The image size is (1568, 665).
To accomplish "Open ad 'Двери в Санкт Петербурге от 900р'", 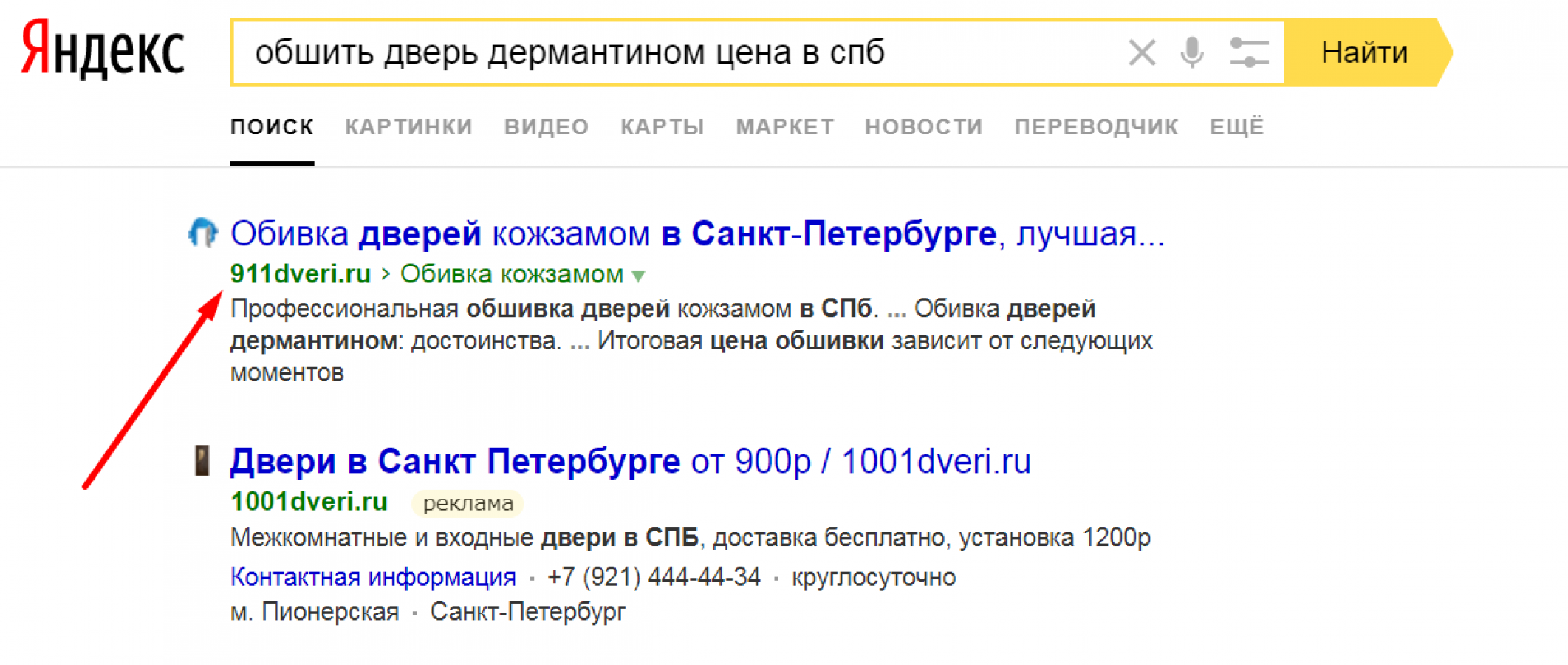I will 631,462.
